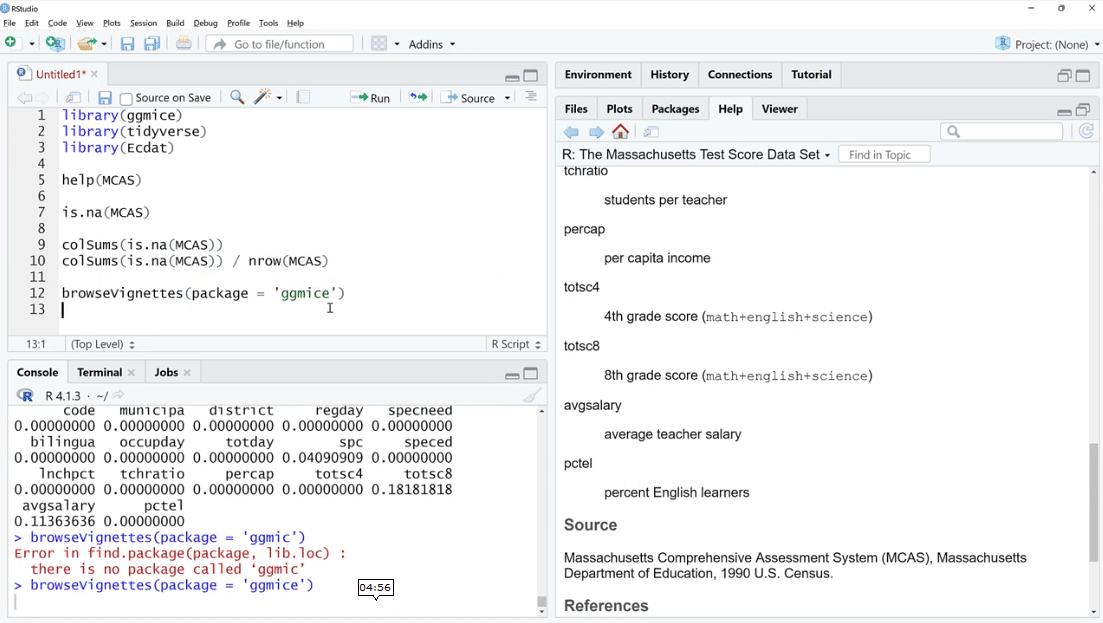Click the Help search field
The width and height of the screenshot is (1103, 623).
coord(1001,131)
